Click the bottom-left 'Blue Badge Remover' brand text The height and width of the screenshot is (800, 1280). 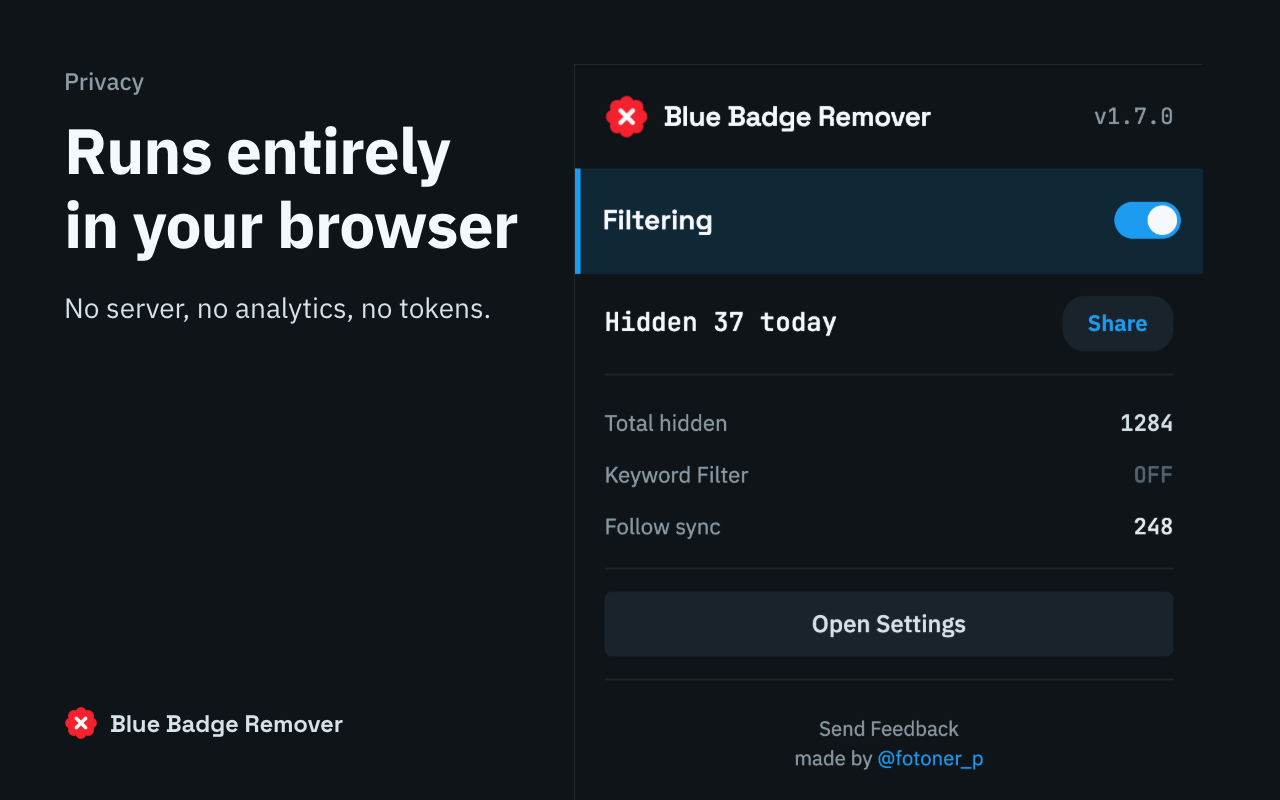click(227, 724)
